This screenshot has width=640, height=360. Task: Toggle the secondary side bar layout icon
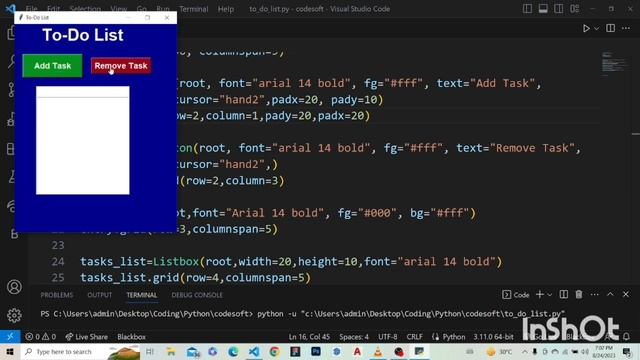(558, 9)
